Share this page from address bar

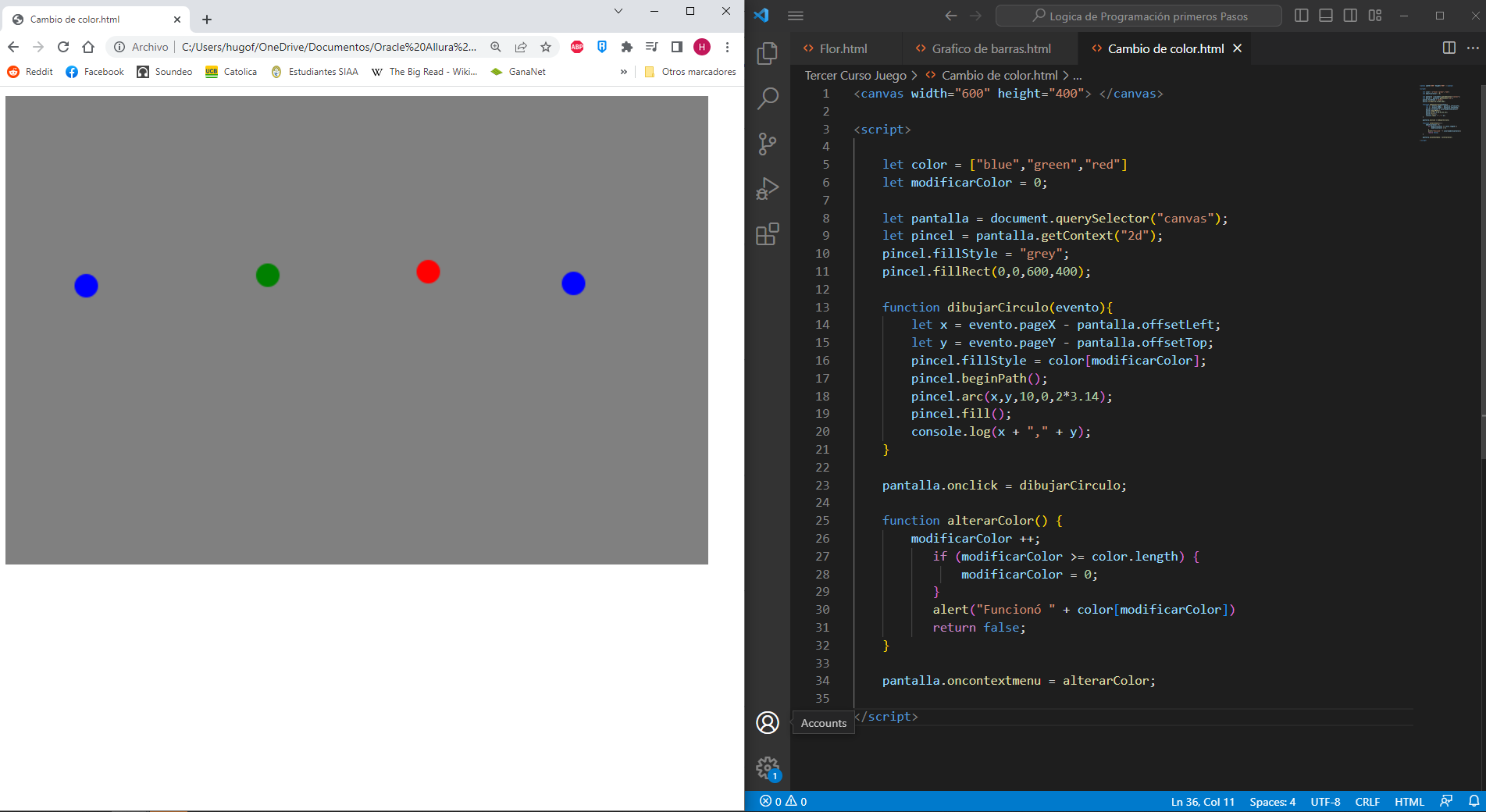[x=521, y=47]
